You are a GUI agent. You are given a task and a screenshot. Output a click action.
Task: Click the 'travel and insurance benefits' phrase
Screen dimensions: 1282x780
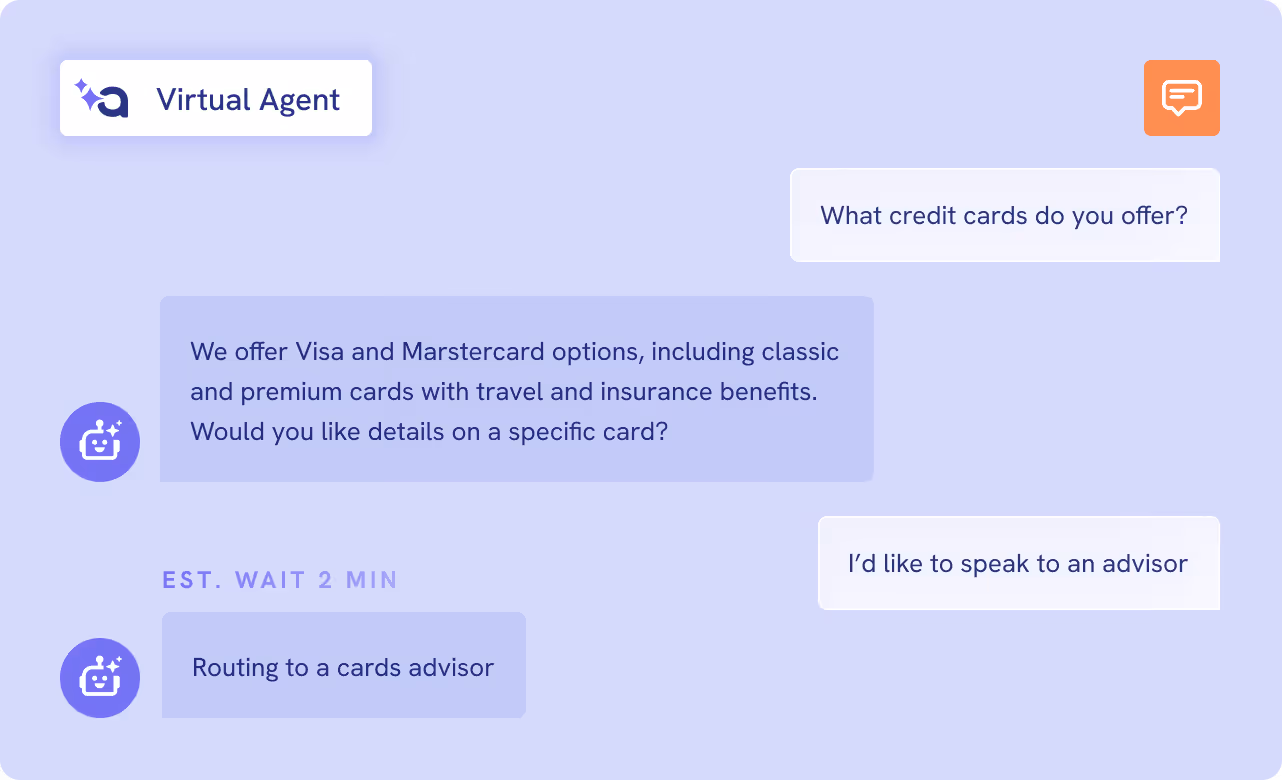click(x=646, y=392)
